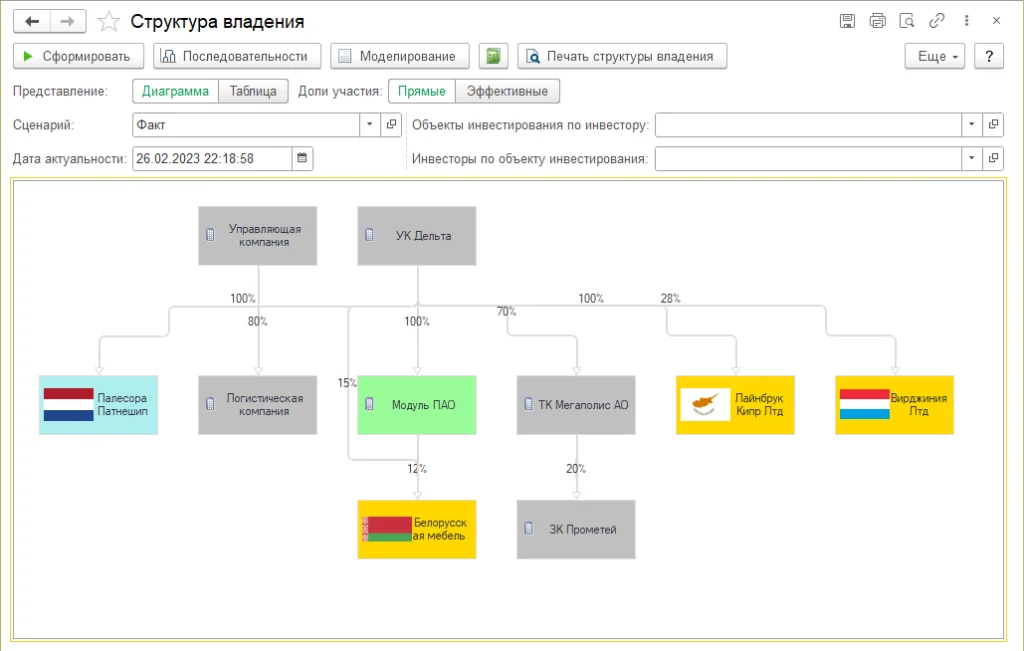The height and width of the screenshot is (651, 1024).
Task: Print using the printer icon
Action: tap(877, 21)
